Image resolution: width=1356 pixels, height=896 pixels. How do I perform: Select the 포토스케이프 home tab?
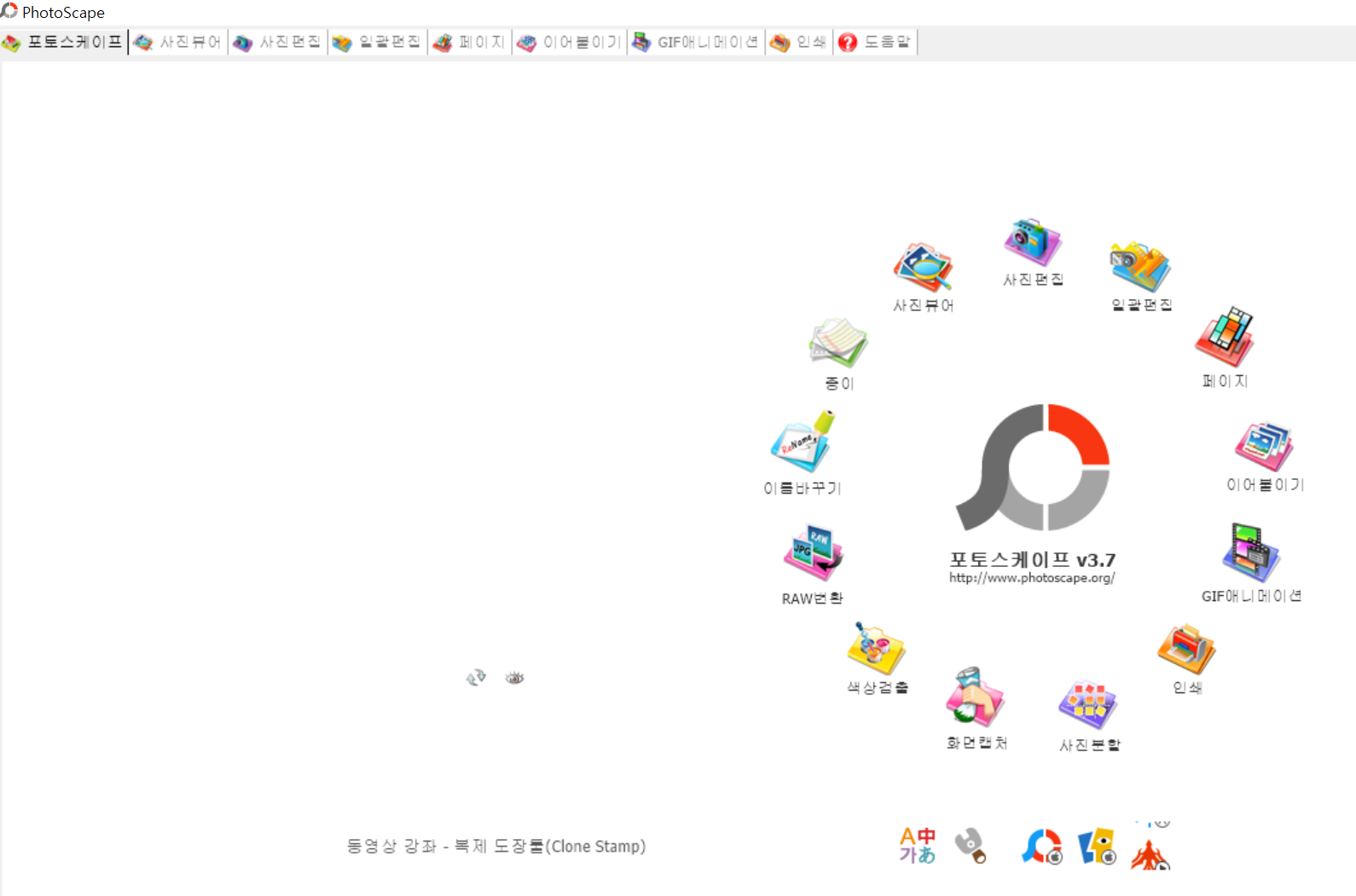click(64, 42)
